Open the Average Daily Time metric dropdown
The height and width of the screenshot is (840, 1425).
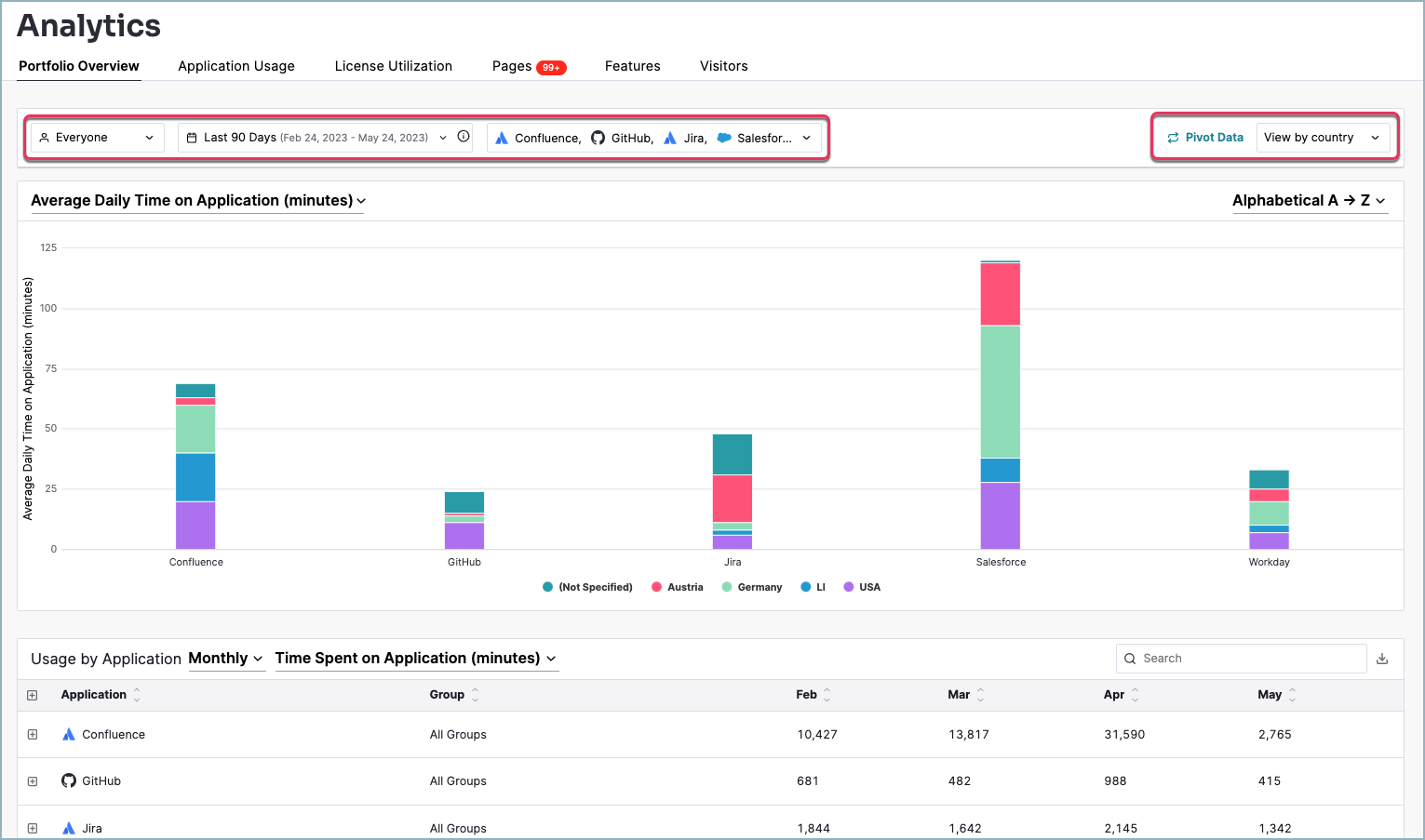[198, 201]
